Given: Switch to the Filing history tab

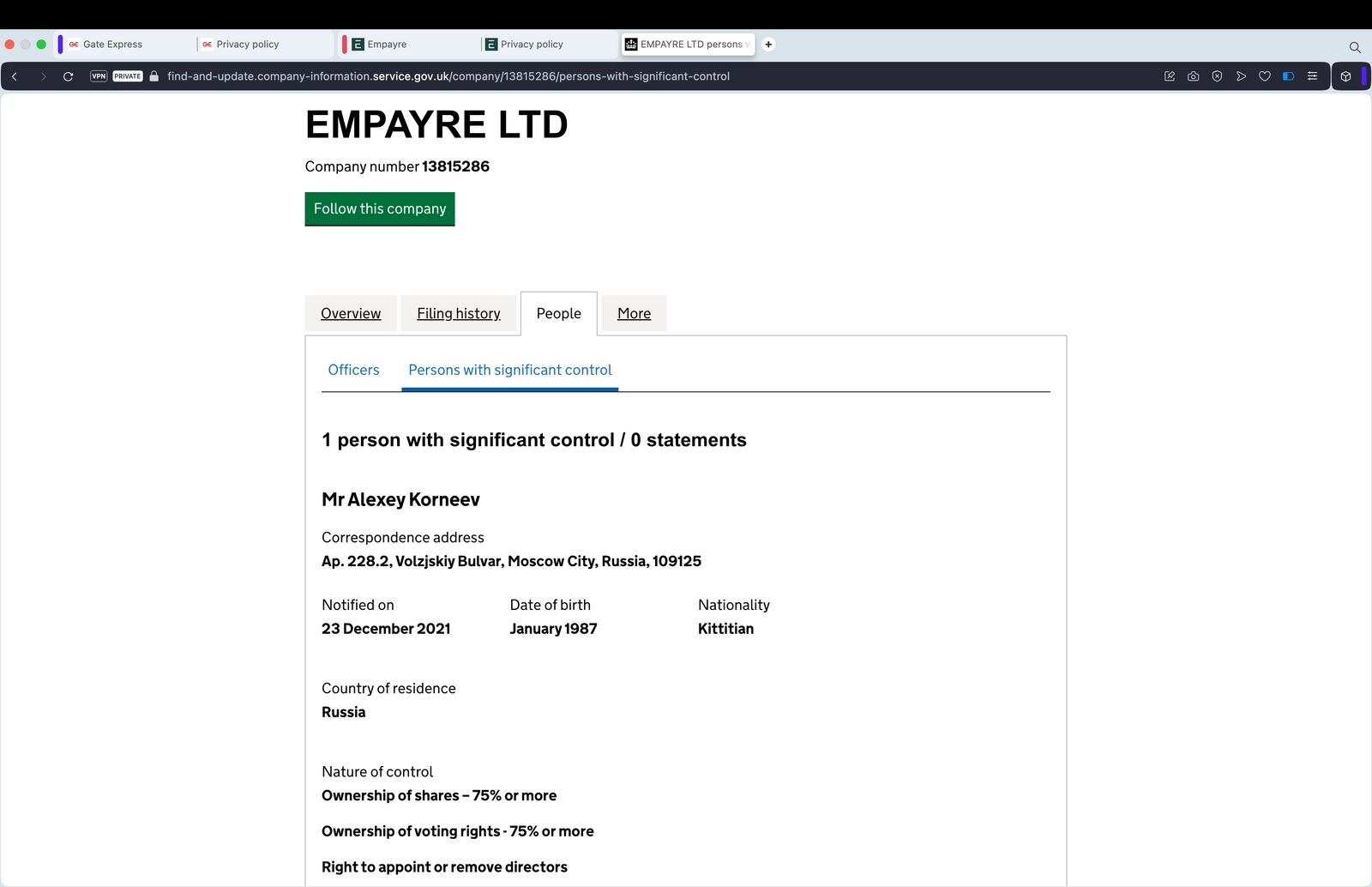Looking at the screenshot, I should click(x=459, y=313).
